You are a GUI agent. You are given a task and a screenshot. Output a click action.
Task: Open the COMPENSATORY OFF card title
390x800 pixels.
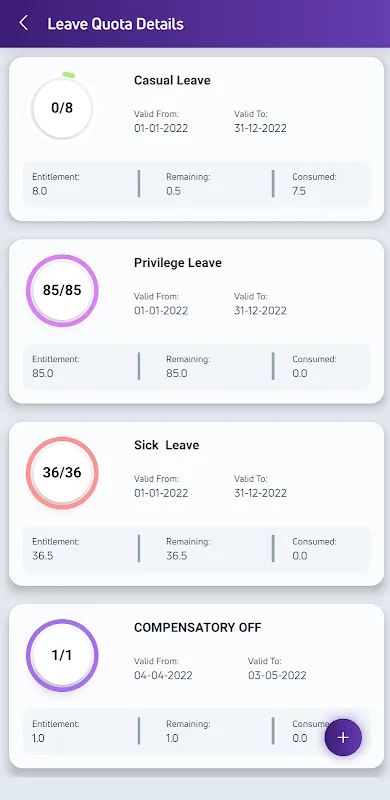(x=198, y=628)
